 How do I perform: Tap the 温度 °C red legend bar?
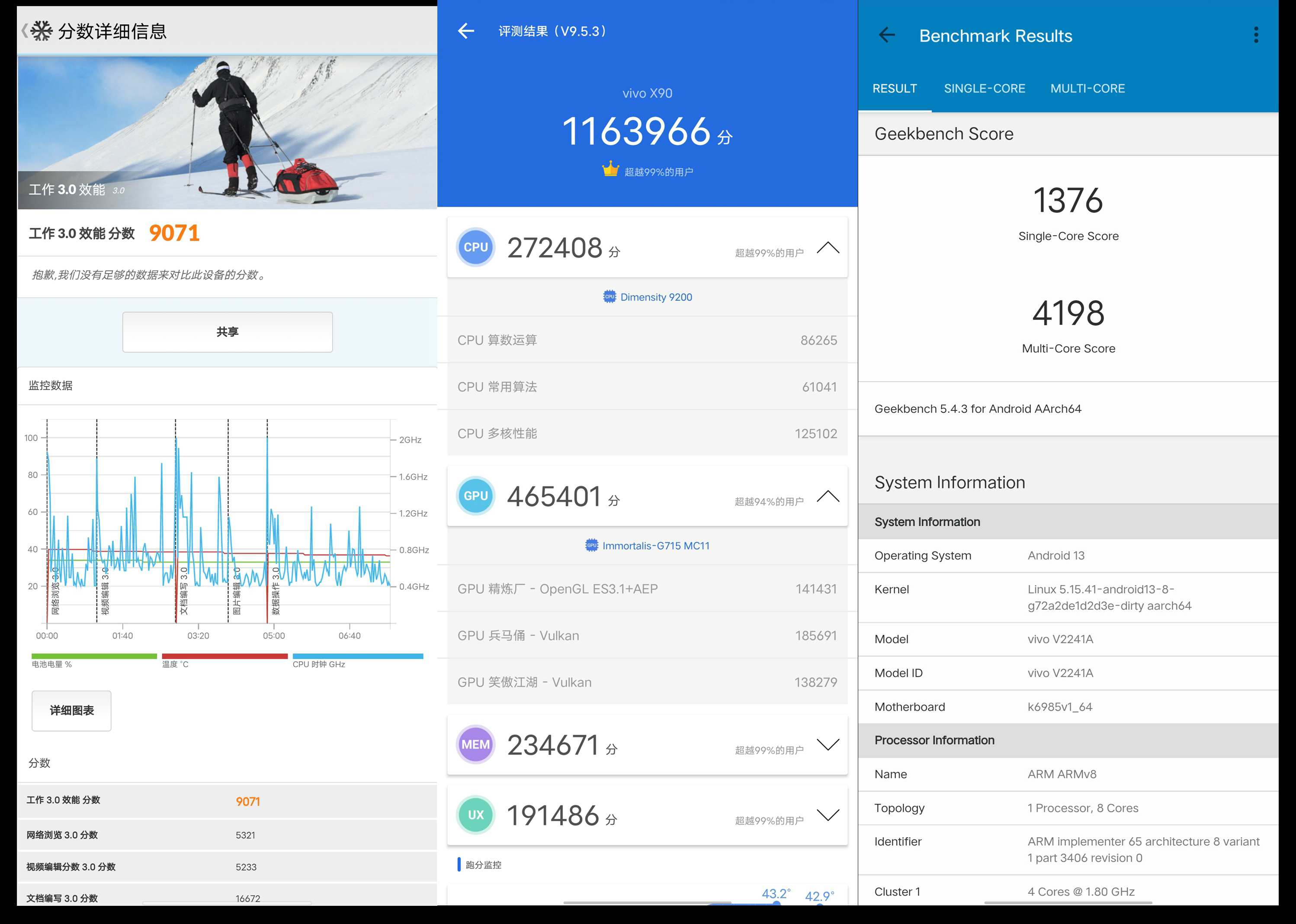pyautogui.click(x=225, y=656)
